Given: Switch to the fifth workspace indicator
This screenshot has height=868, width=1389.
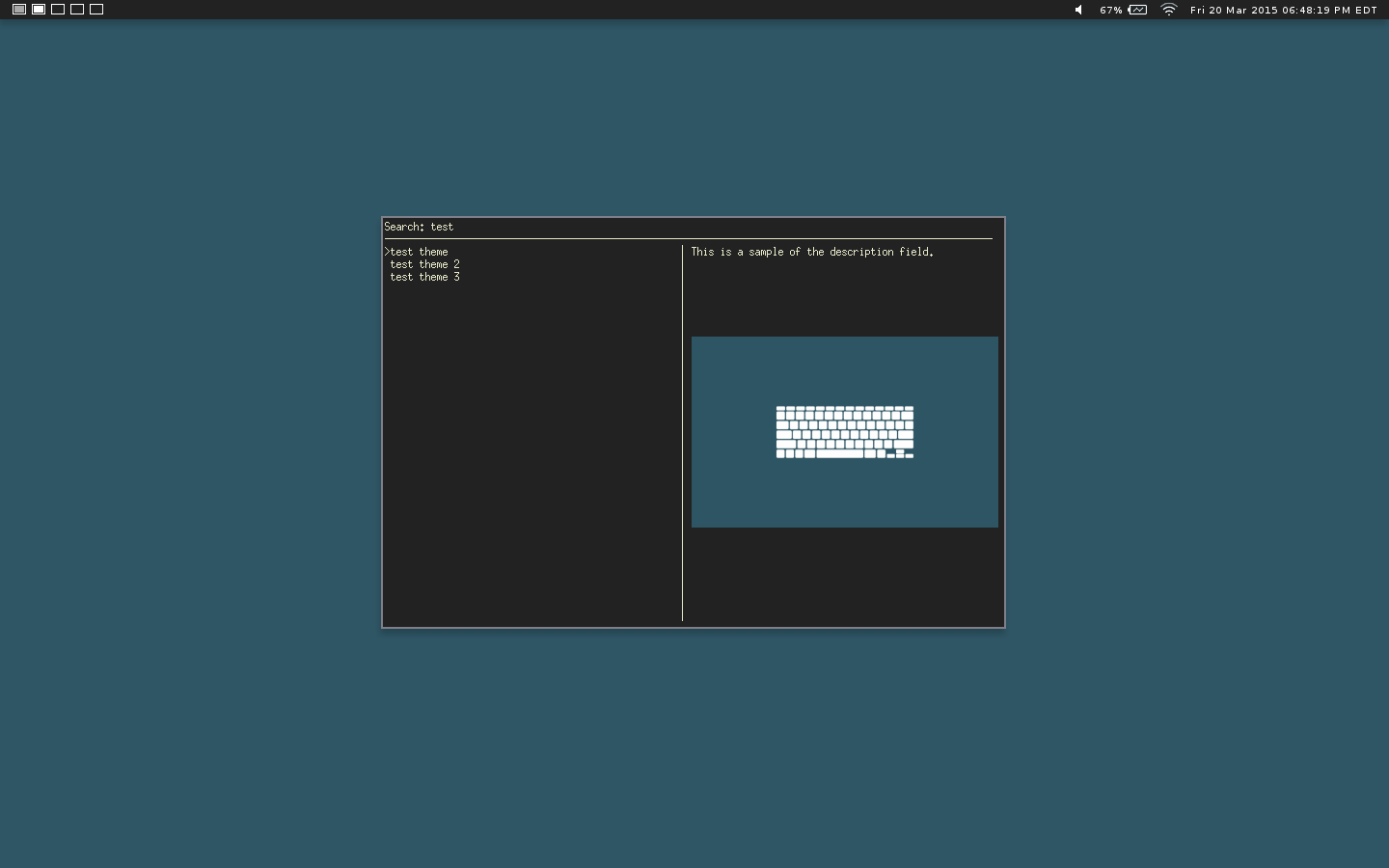Looking at the screenshot, I should pyautogui.click(x=96, y=10).
